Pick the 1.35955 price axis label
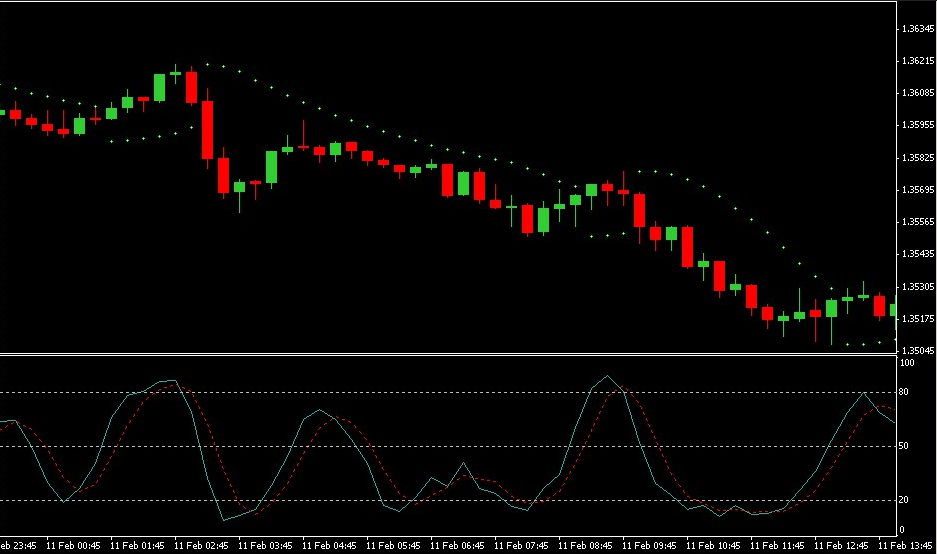 pos(918,125)
